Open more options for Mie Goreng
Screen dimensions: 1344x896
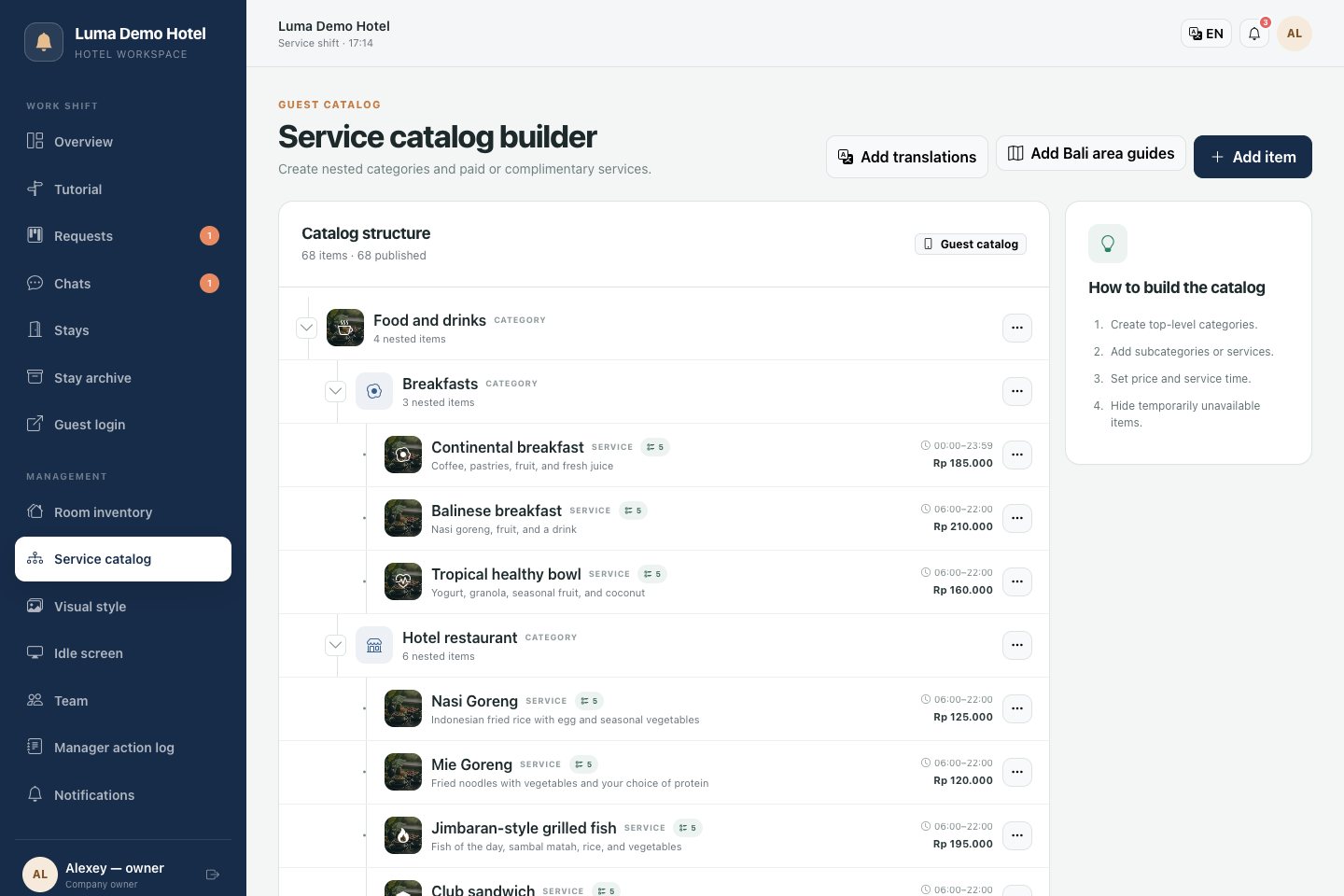click(1017, 772)
